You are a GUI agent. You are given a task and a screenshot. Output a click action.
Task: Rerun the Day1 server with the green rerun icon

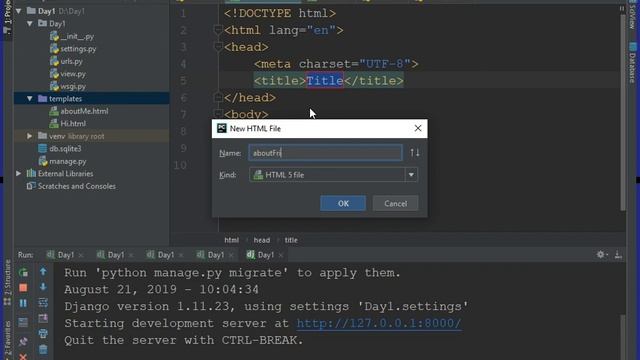tap(23, 272)
